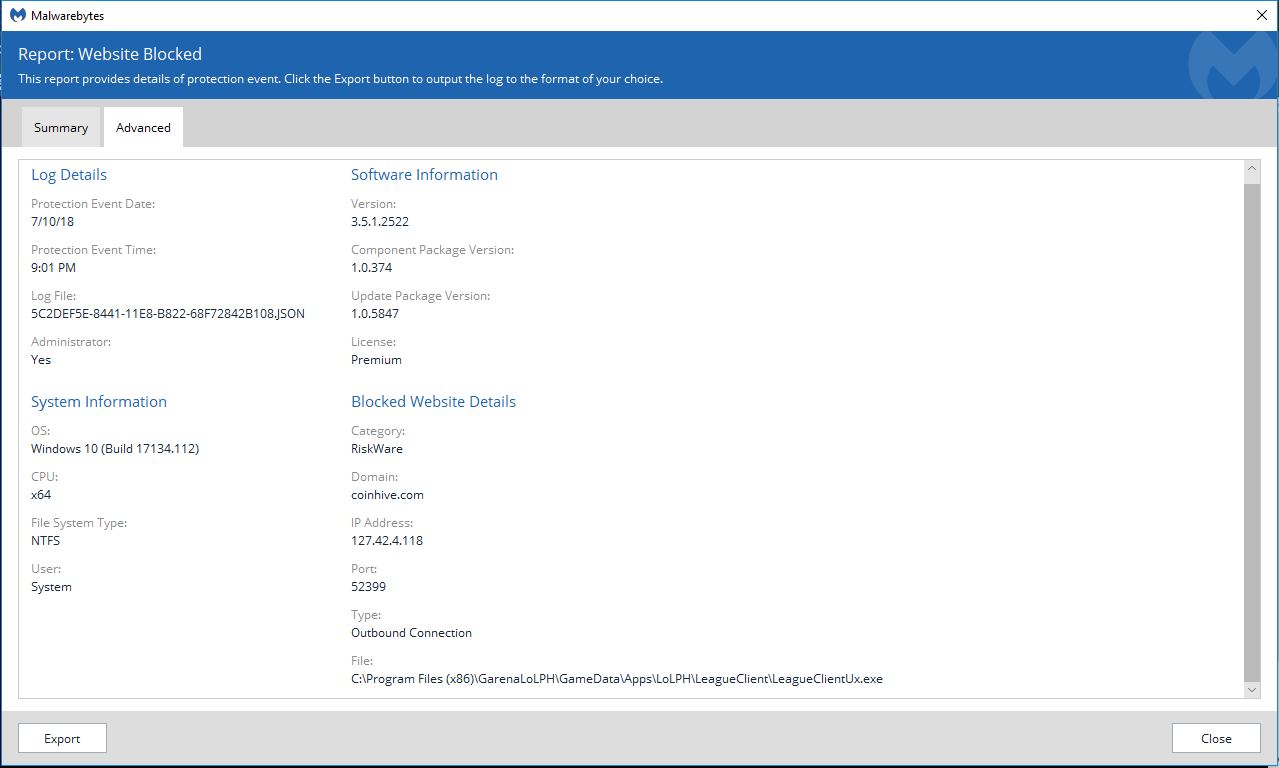Export the report log

62,739
